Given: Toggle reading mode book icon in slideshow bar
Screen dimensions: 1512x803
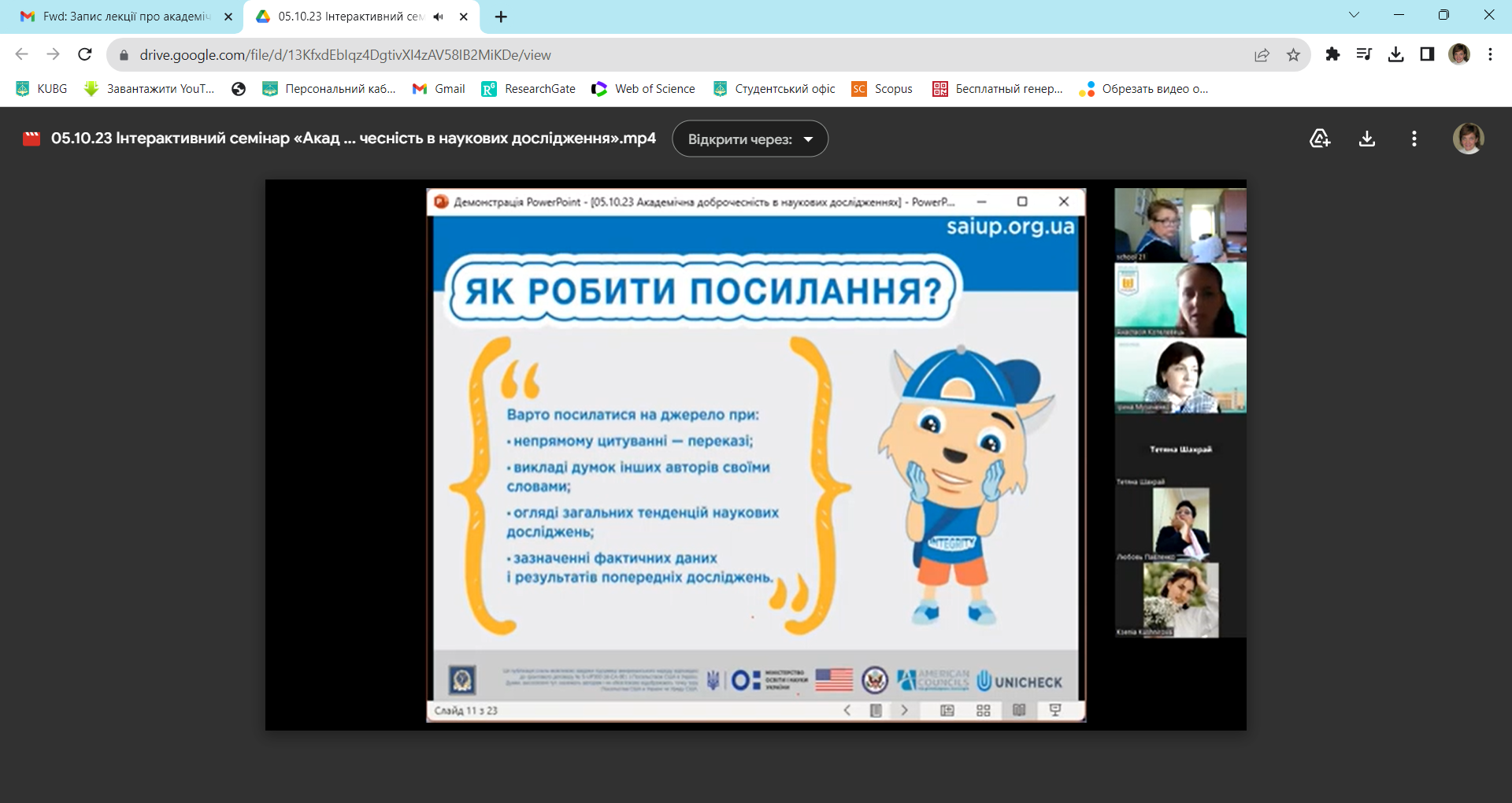Looking at the screenshot, I should 1019,710.
